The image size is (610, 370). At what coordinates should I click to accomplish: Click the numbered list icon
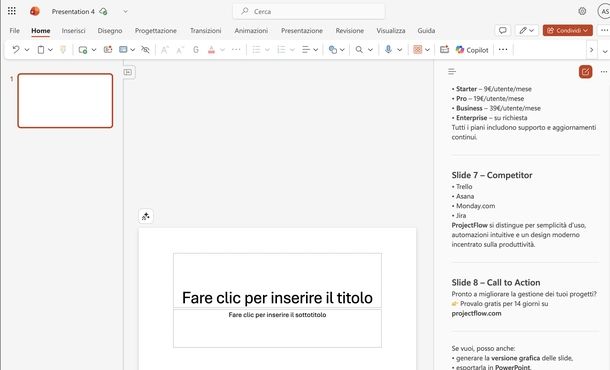[281, 50]
